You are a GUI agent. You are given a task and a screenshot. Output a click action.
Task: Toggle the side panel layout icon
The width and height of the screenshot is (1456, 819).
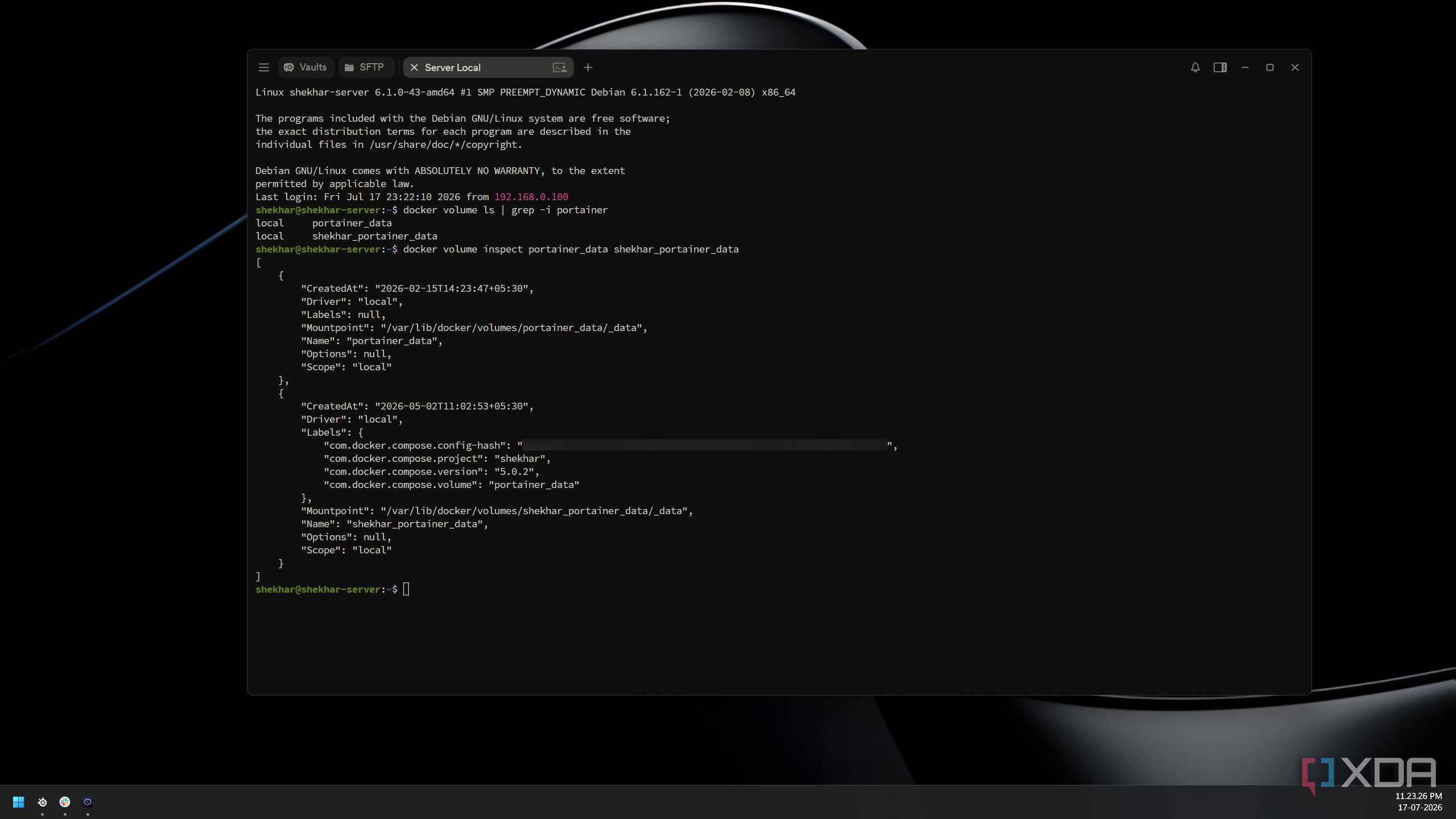point(1220,68)
